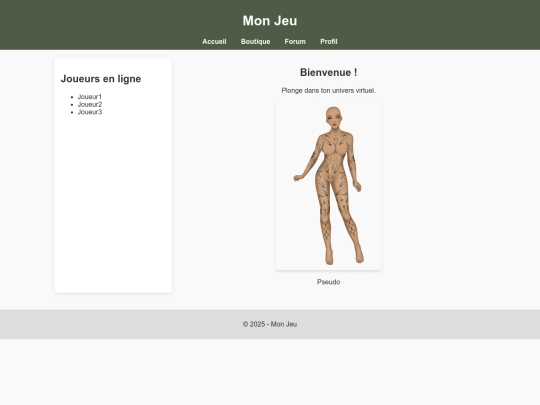Click the bullet point beside Joueur3
The image size is (540, 405).
(x=72, y=112)
